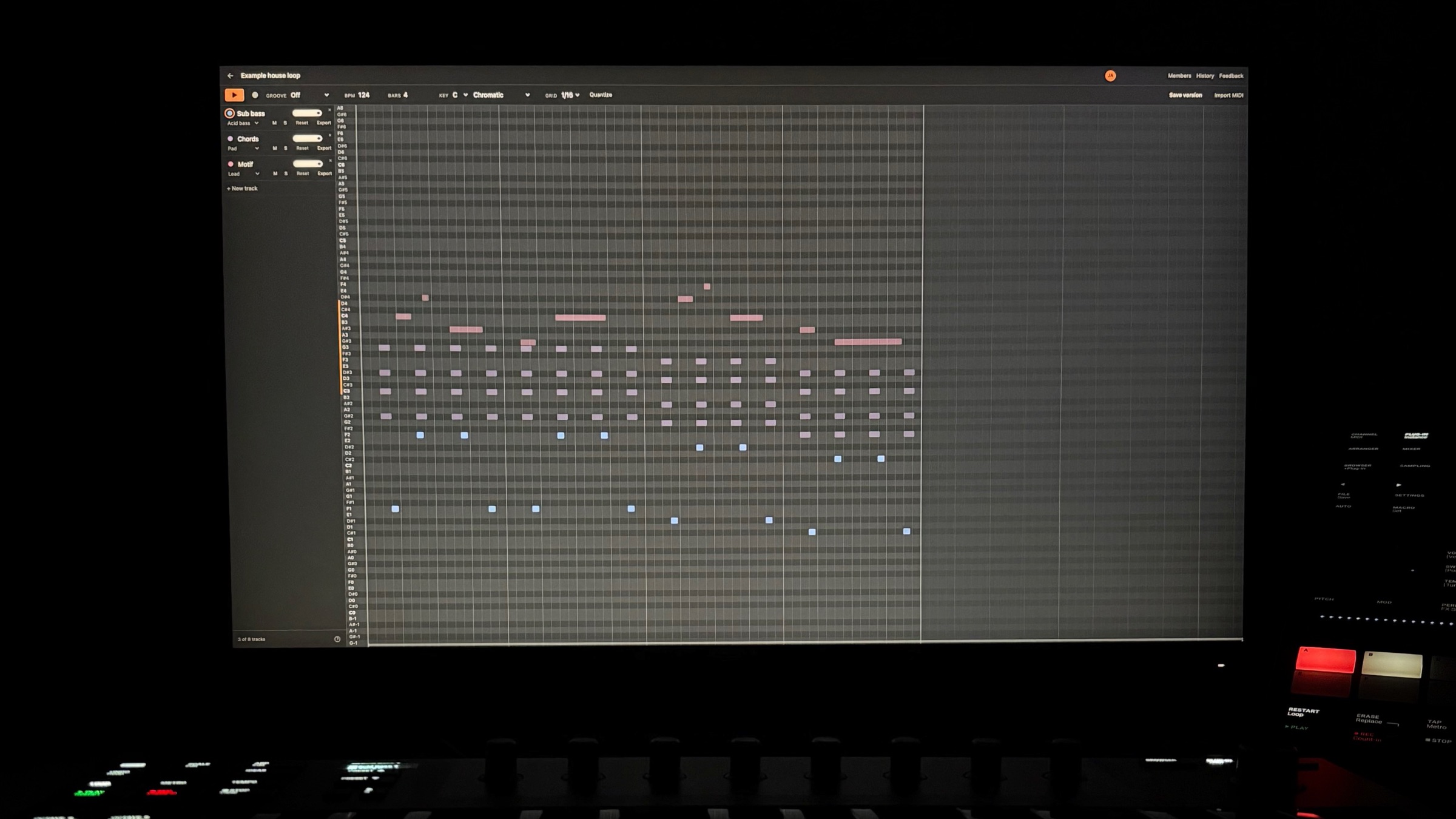
Task: Solo the Motif track
Action: coord(286,174)
